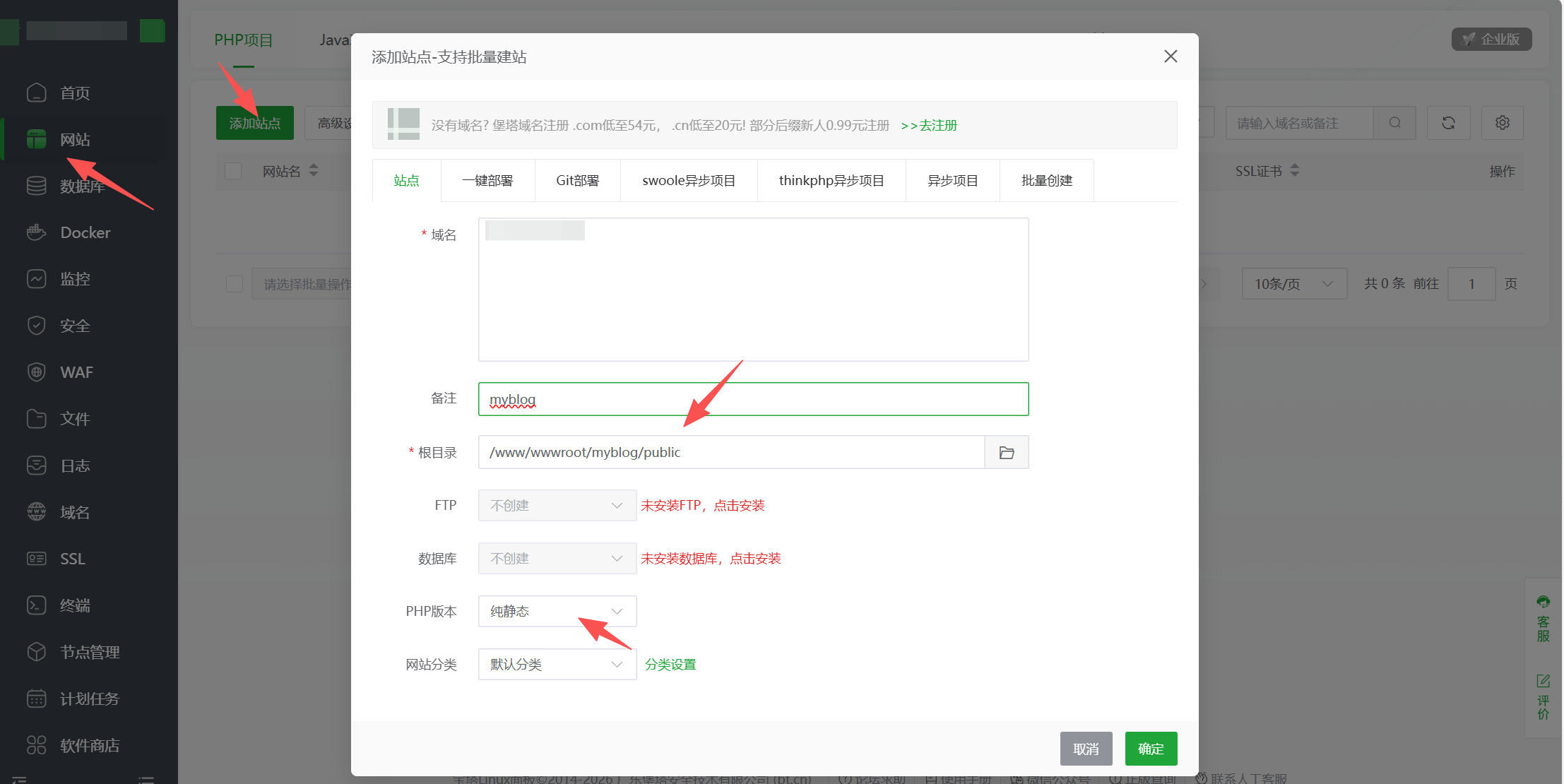This screenshot has height=784, width=1564.
Task: Click the WAF shield icon in sidebar
Action: 36,372
